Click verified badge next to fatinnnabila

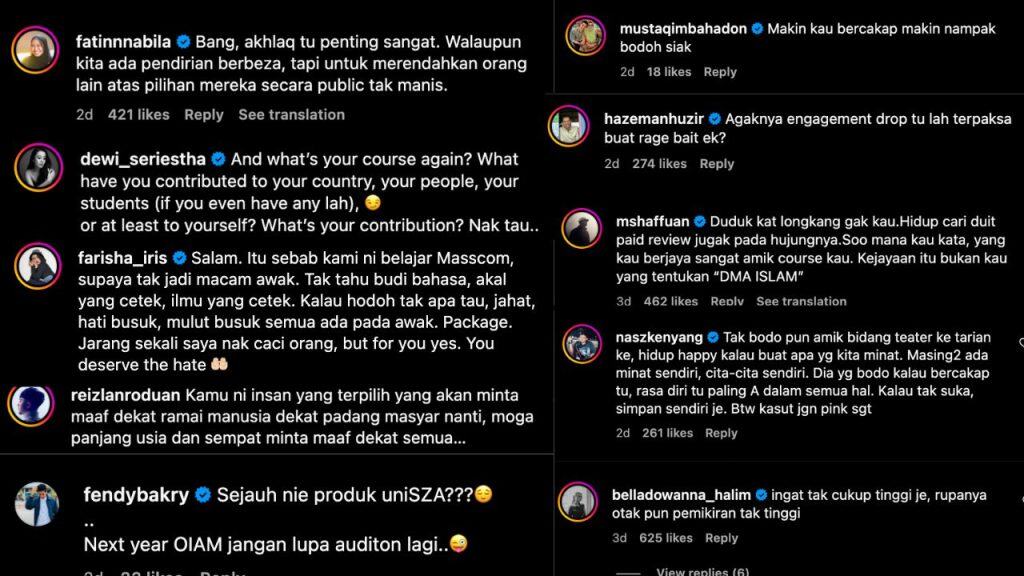click(x=184, y=42)
